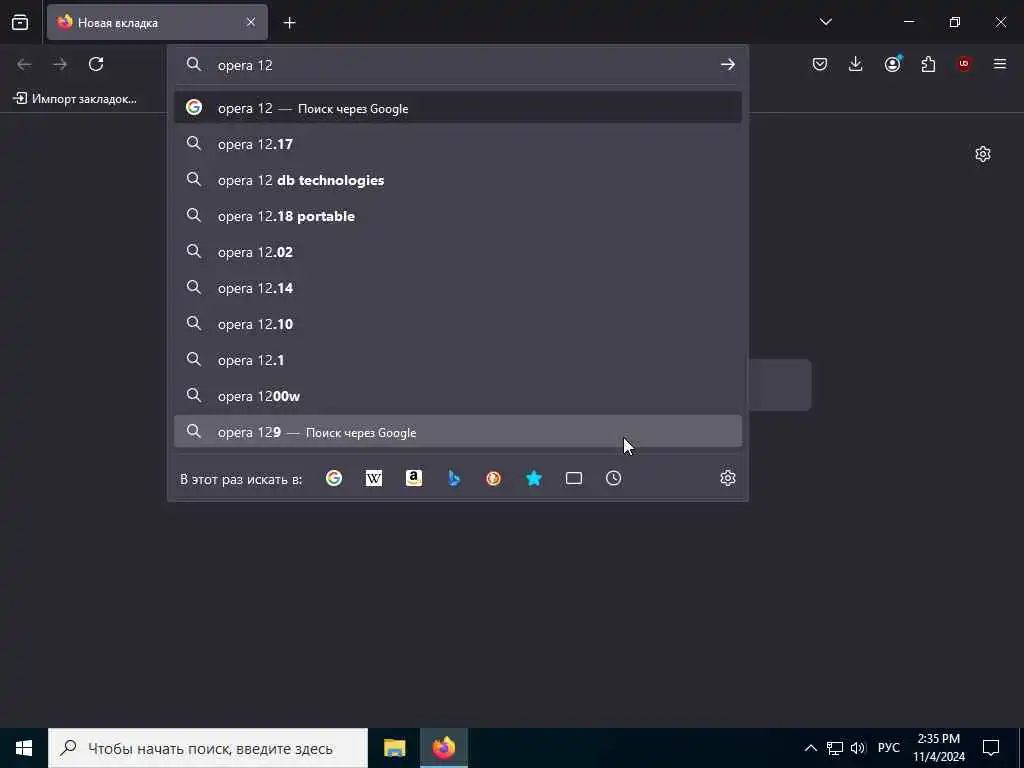Viewport: 1024px width, 768px height.
Task: Select suggestion opera 12.17
Action: click(x=458, y=144)
